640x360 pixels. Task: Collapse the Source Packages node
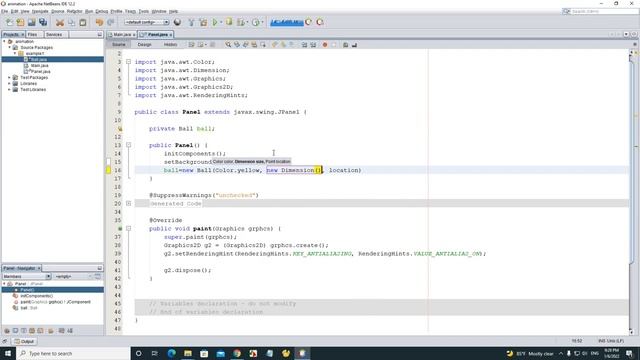click(x=10, y=47)
